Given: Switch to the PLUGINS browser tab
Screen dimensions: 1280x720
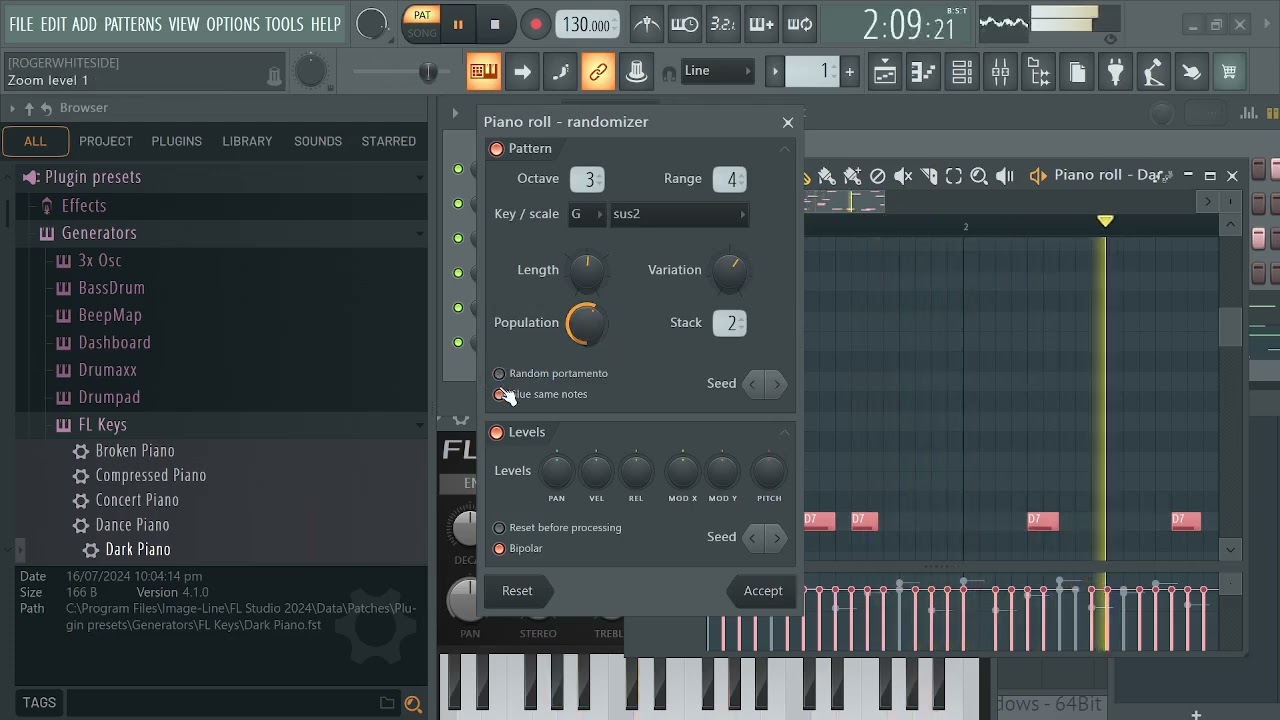Looking at the screenshot, I should 176,142.
